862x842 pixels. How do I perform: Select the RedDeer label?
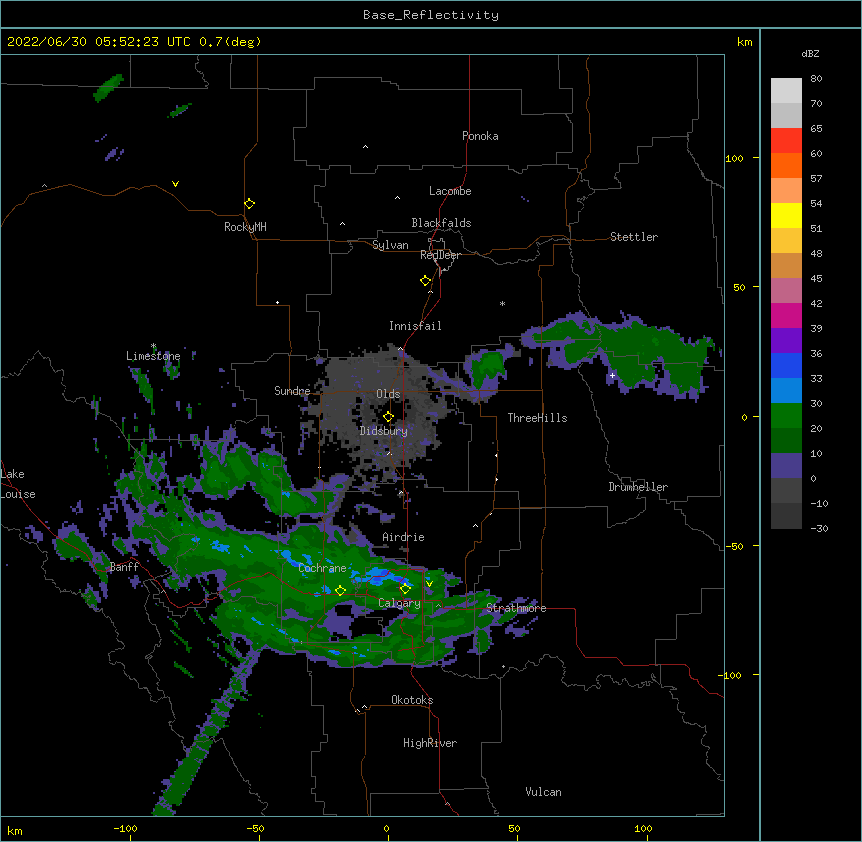tap(440, 255)
